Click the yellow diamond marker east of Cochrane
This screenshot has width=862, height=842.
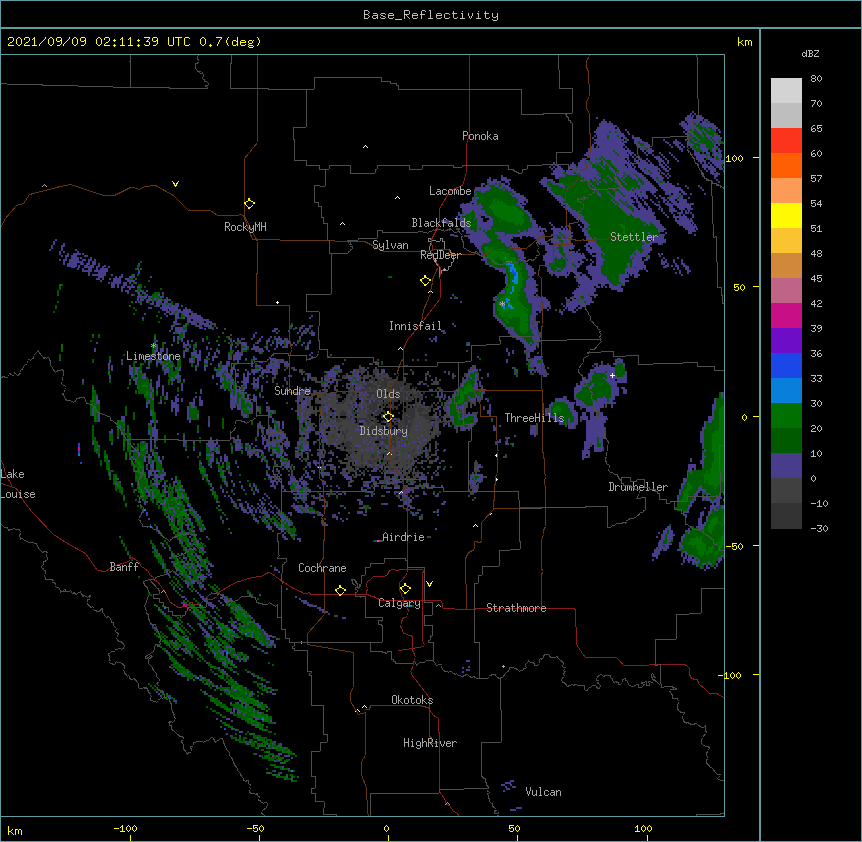340,590
